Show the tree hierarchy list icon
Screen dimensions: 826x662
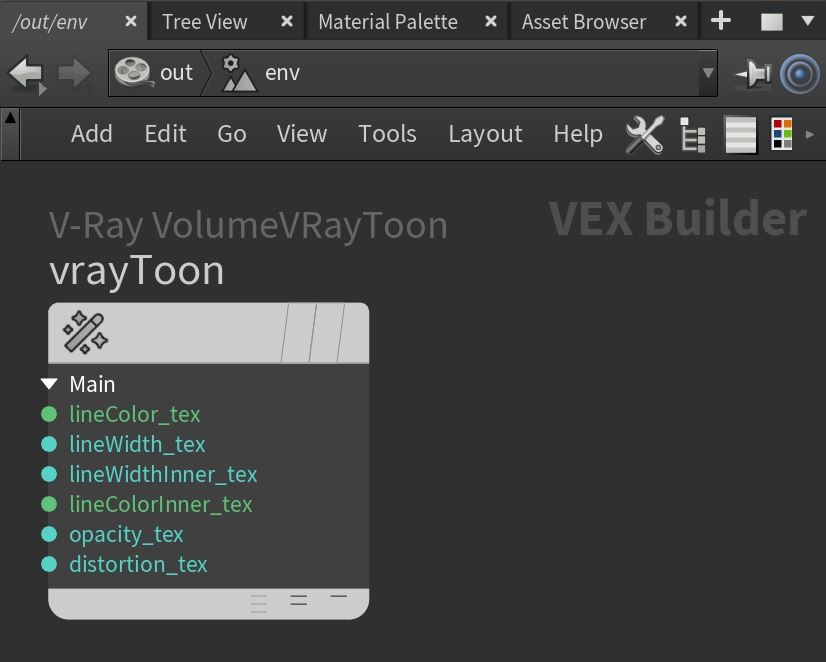(x=692, y=135)
